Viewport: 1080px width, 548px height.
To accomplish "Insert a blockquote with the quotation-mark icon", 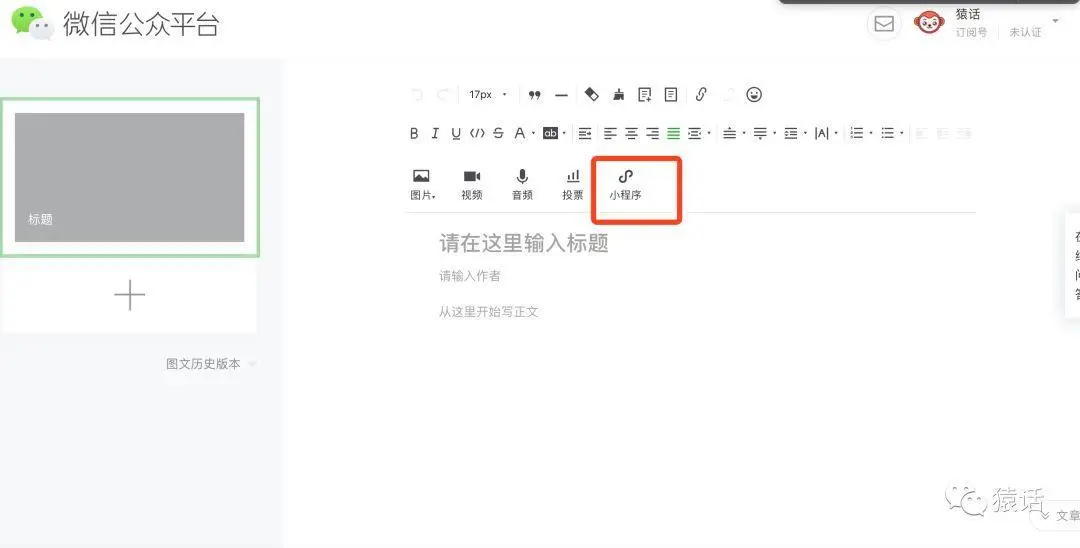I will pos(534,95).
